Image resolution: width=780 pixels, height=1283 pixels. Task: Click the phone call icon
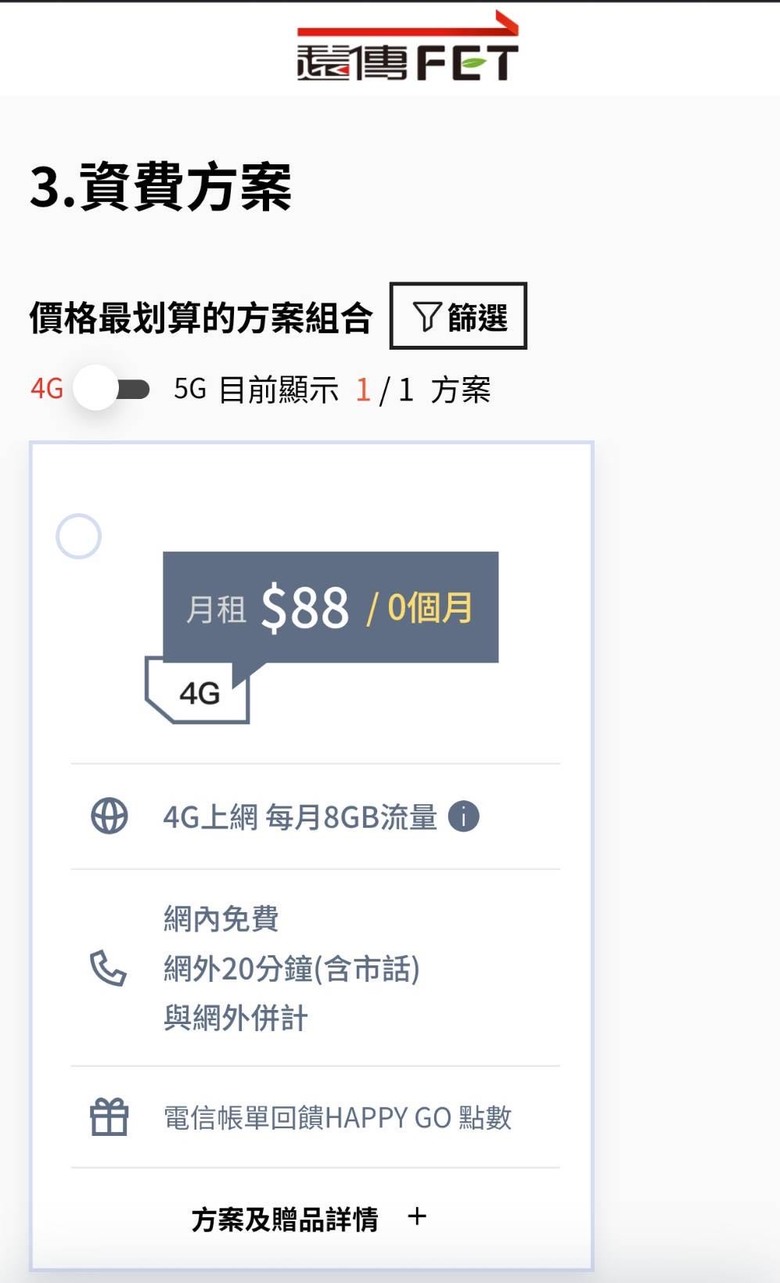(x=108, y=968)
